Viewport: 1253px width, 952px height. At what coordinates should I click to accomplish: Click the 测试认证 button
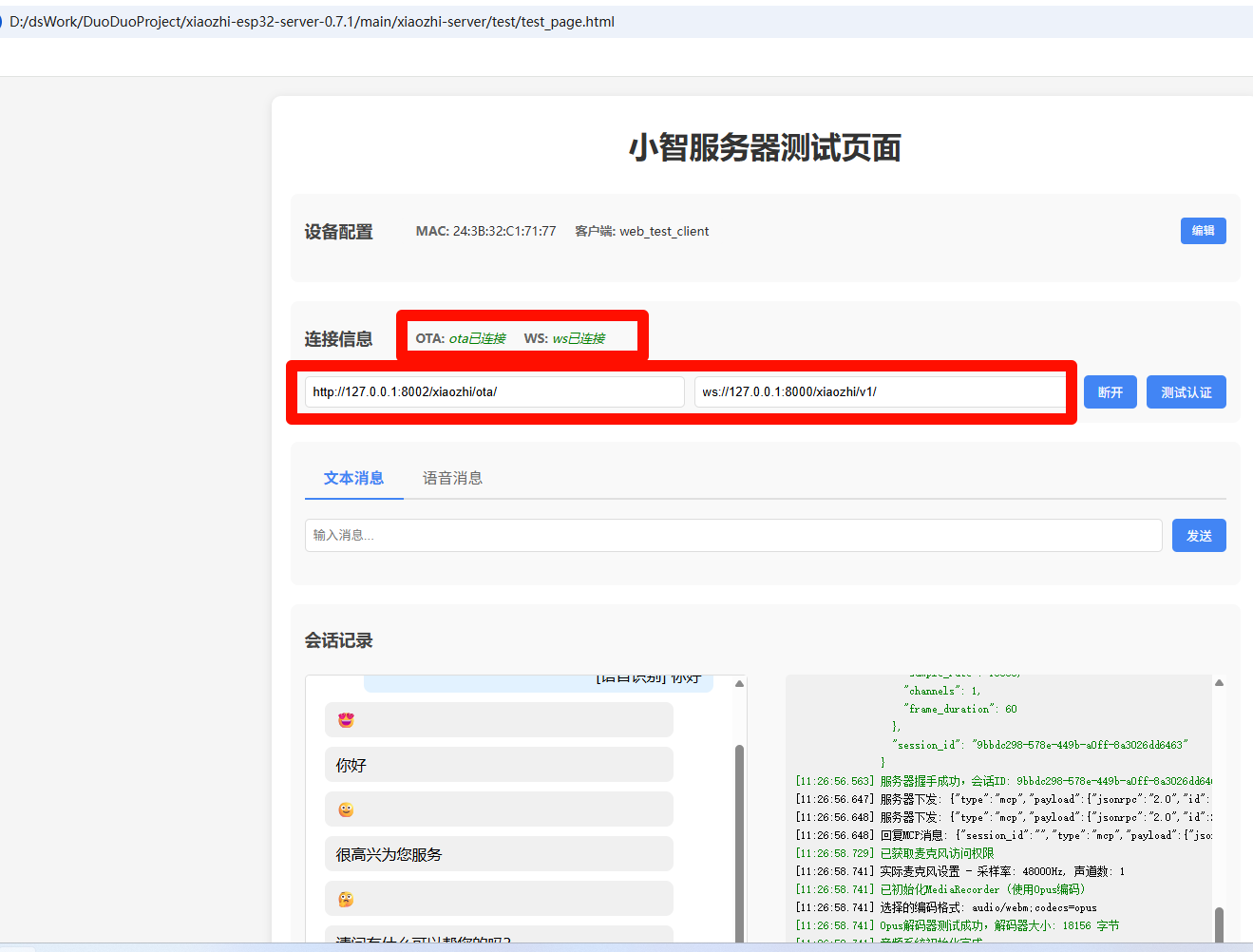(1187, 392)
